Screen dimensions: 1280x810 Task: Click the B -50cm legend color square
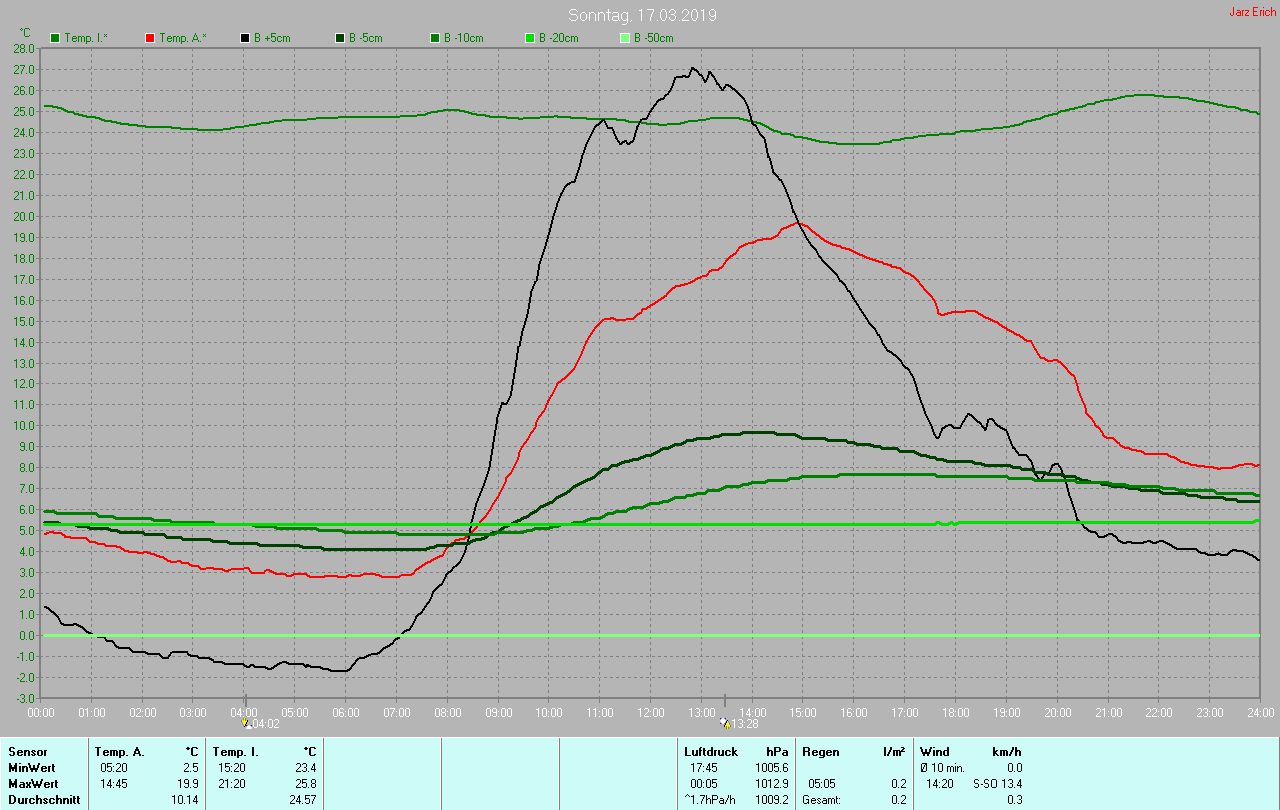625,38
